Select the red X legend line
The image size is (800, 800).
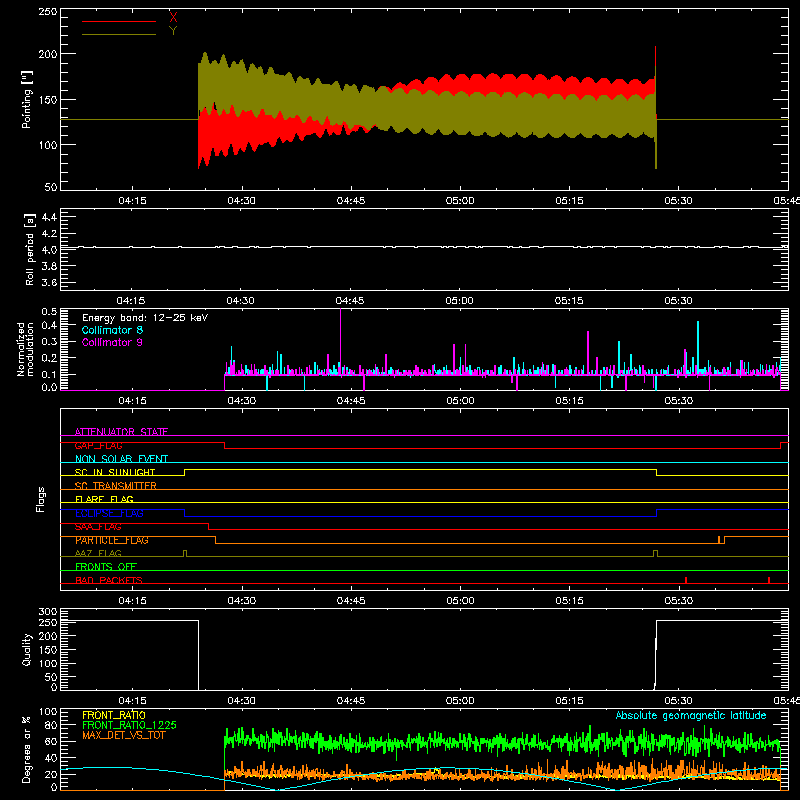tap(119, 21)
